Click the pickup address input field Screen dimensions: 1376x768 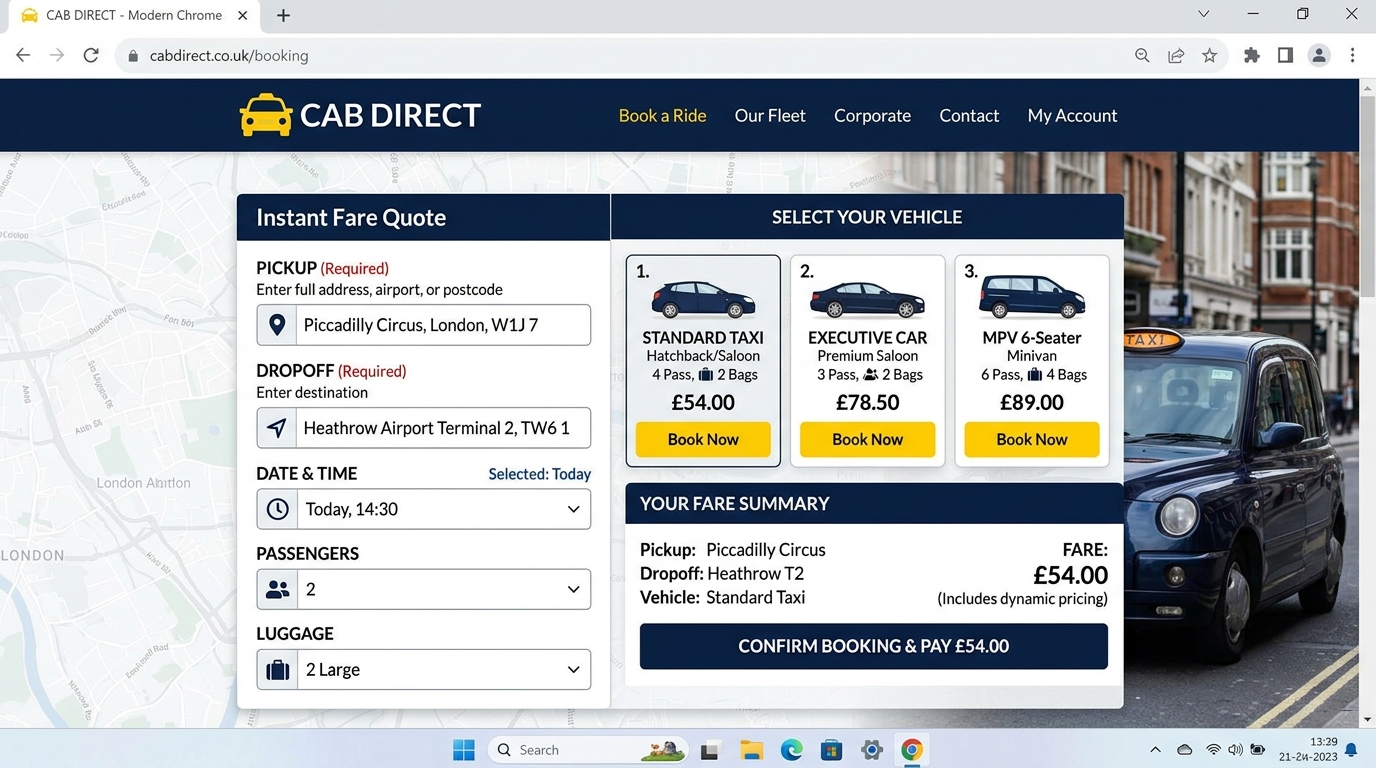tap(424, 325)
